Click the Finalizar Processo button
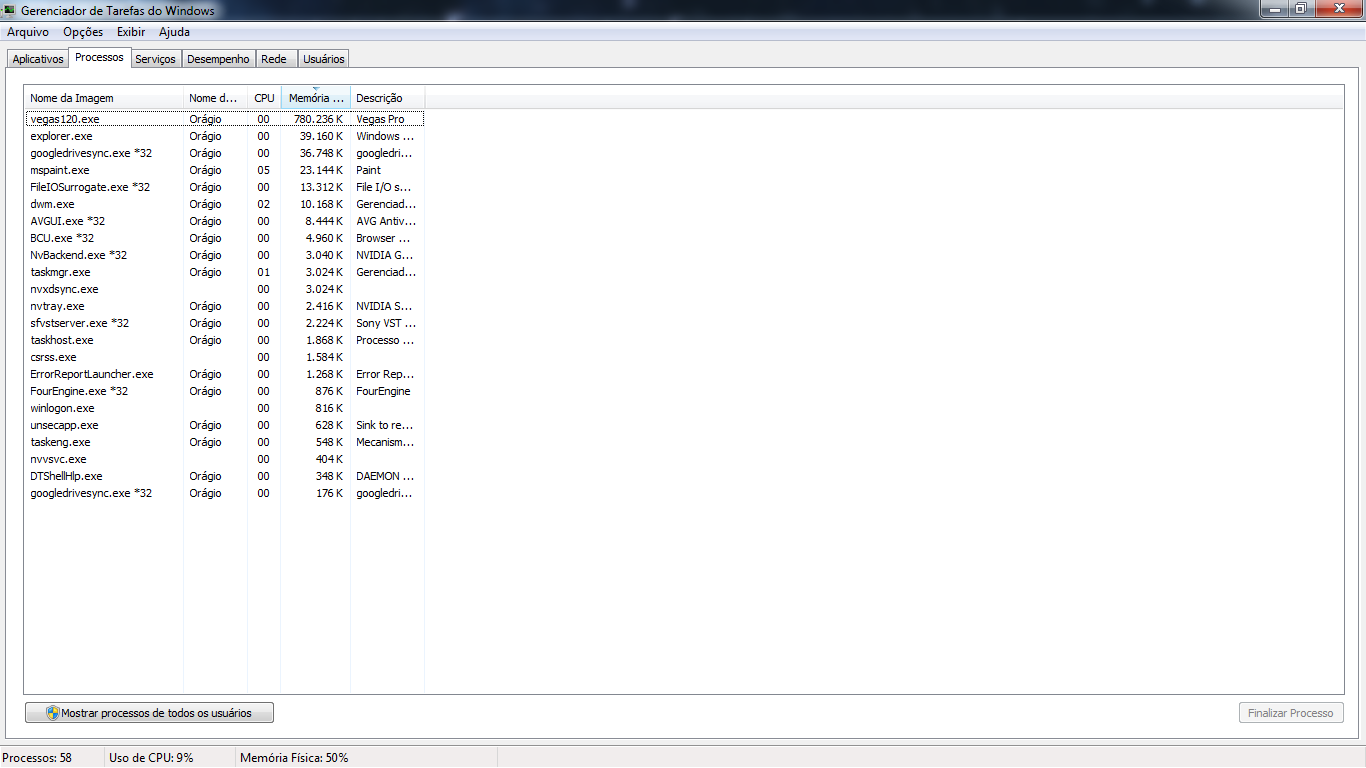 [1291, 713]
